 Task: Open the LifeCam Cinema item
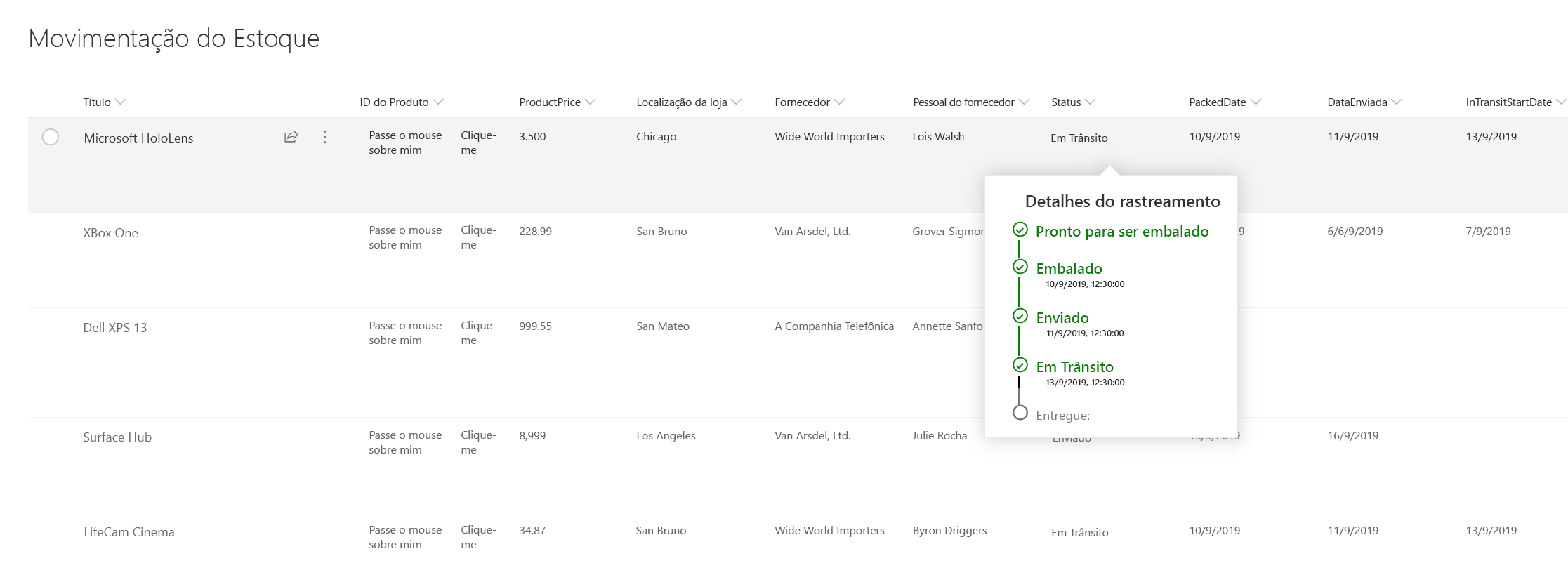coord(129,532)
